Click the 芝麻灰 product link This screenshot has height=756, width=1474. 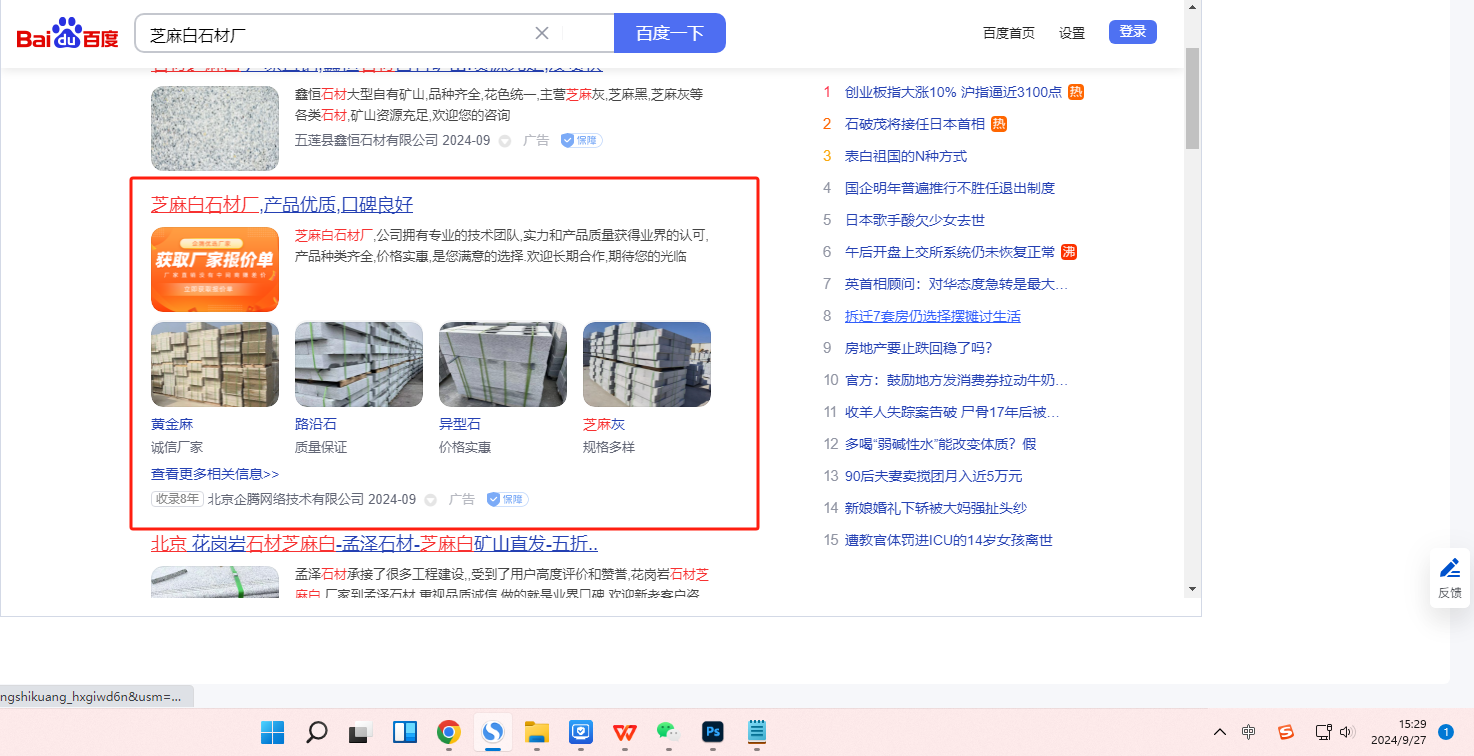tap(604, 424)
